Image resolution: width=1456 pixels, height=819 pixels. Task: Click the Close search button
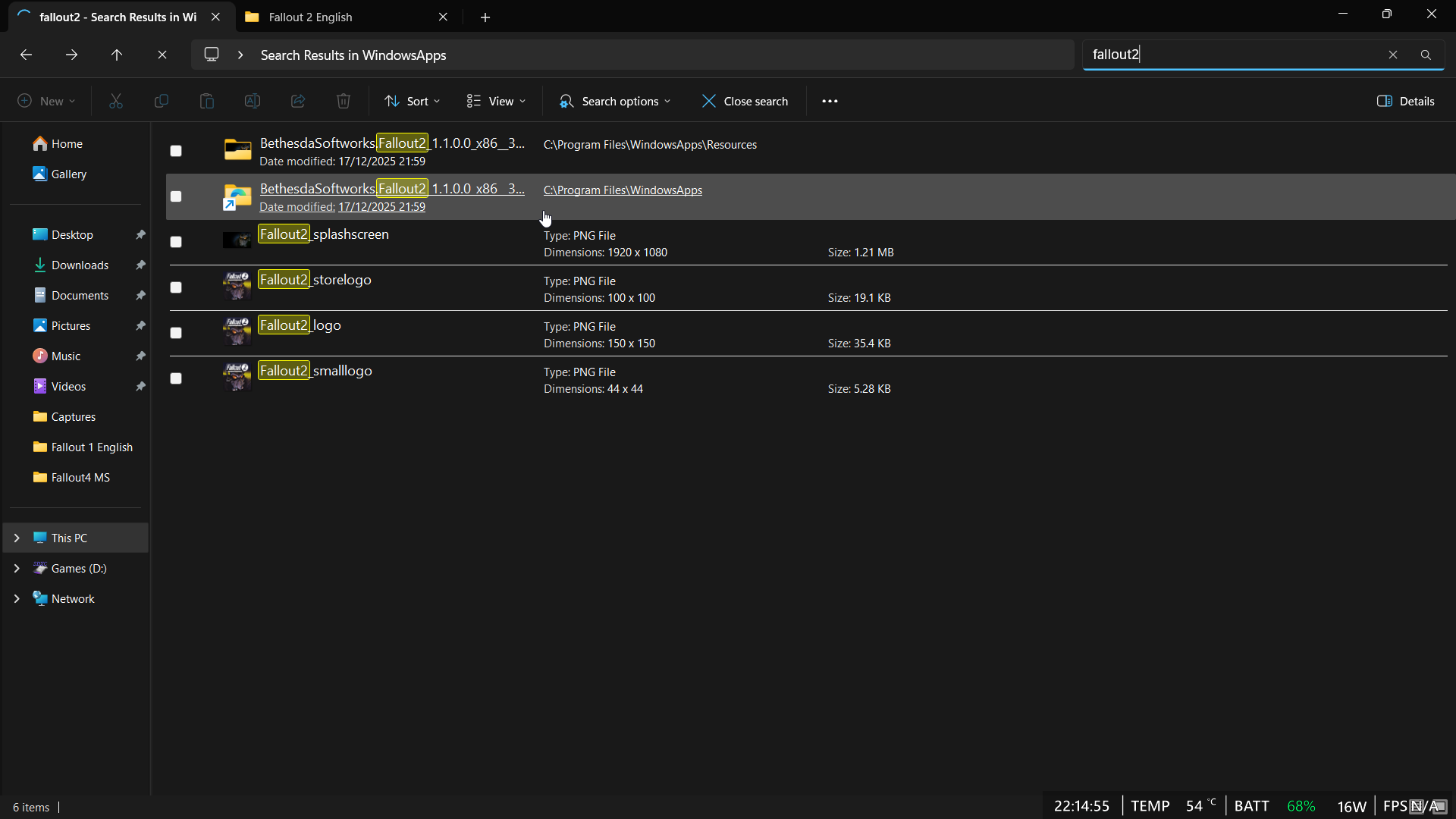pyautogui.click(x=745, y=101)
